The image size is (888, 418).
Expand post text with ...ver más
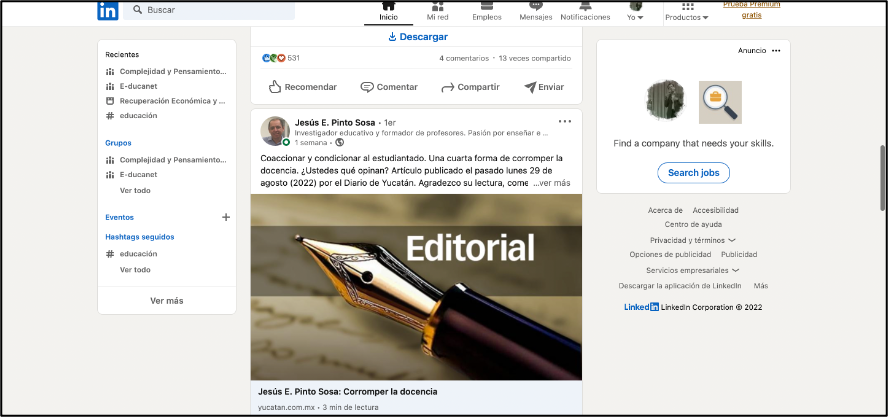(x=552, y=183)
